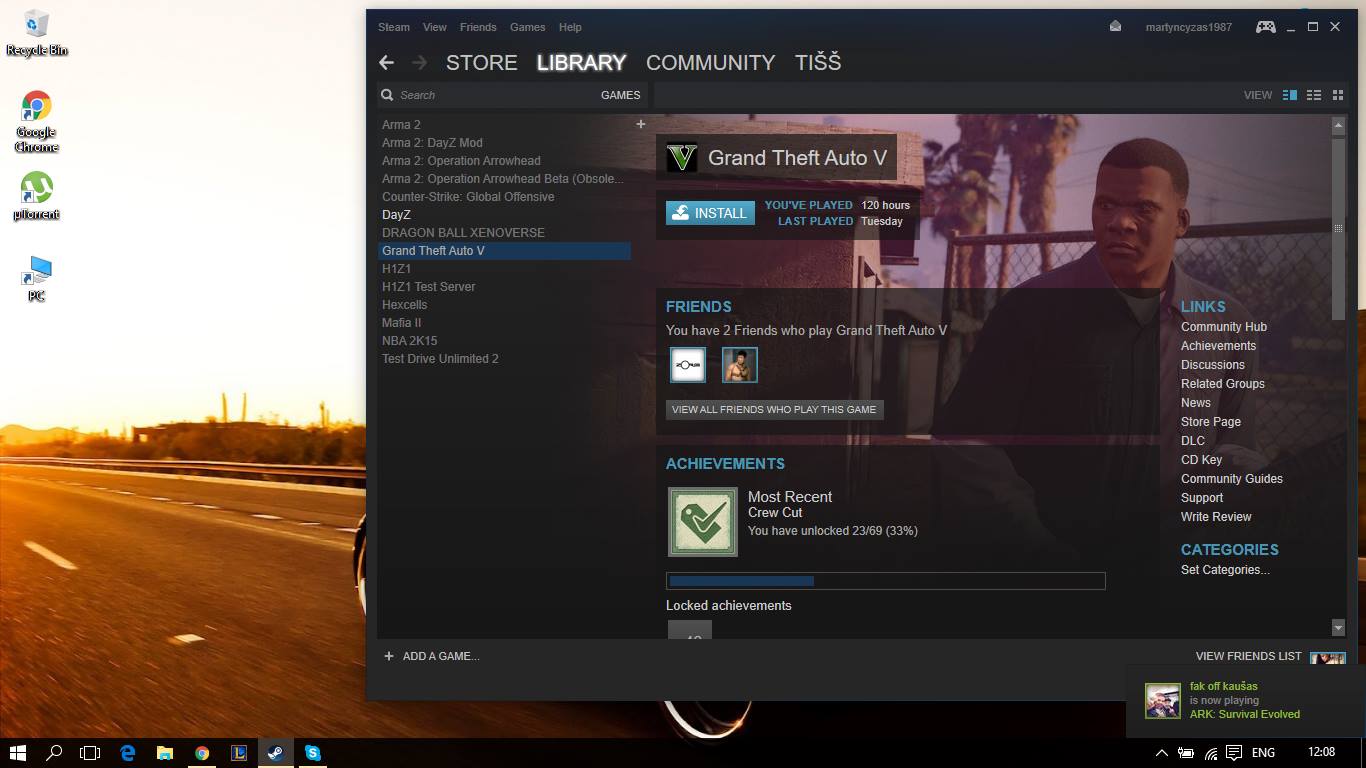This screenshot has height=768, width=1366.
Task: Click game details scrollbar down arrow
Action: point(1338,627)
